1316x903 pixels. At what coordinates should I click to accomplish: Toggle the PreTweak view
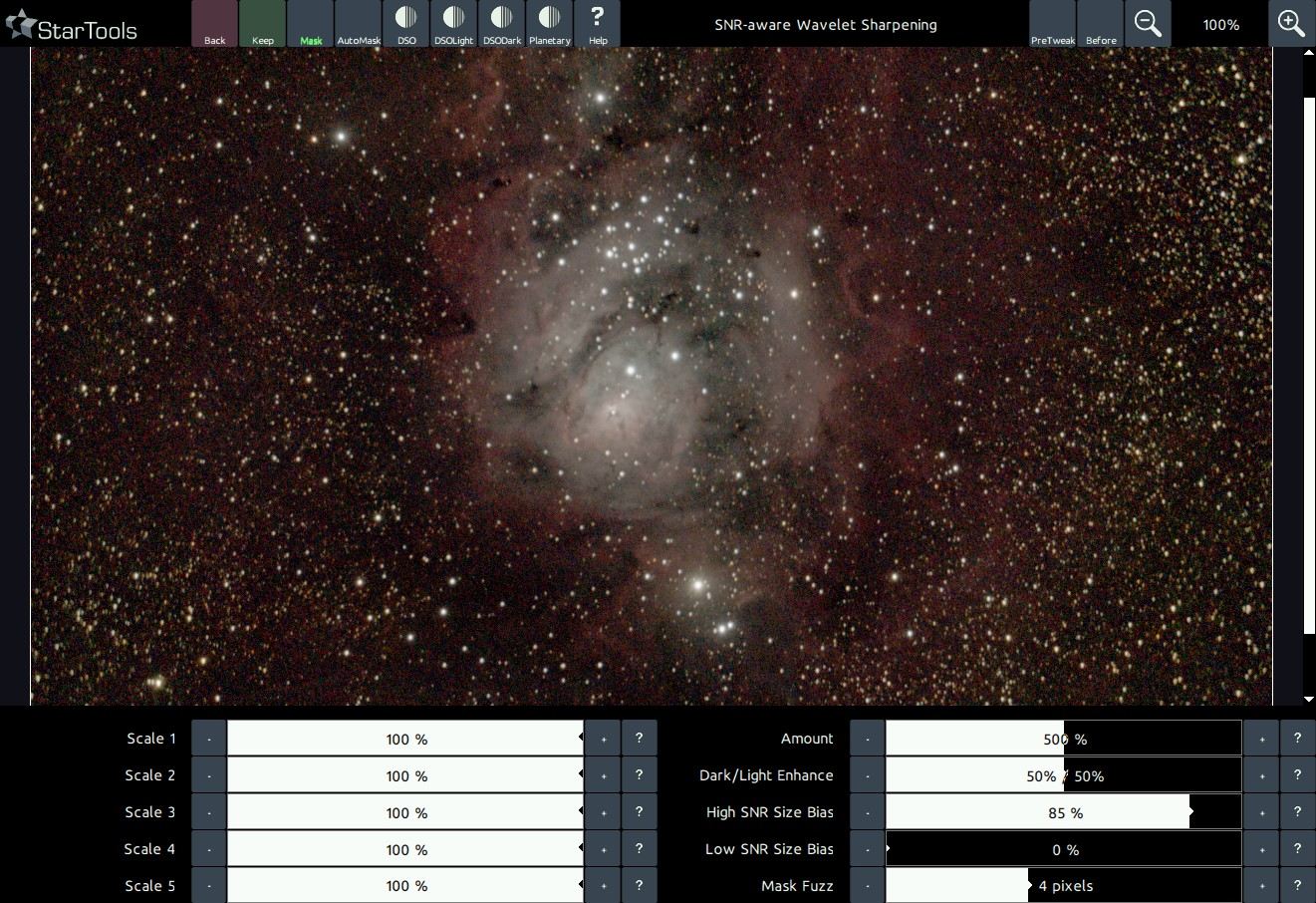click(x=1053, y=24)
